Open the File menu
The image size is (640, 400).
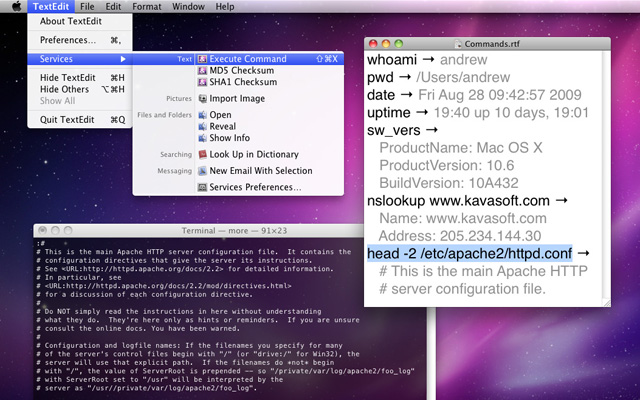87,7
